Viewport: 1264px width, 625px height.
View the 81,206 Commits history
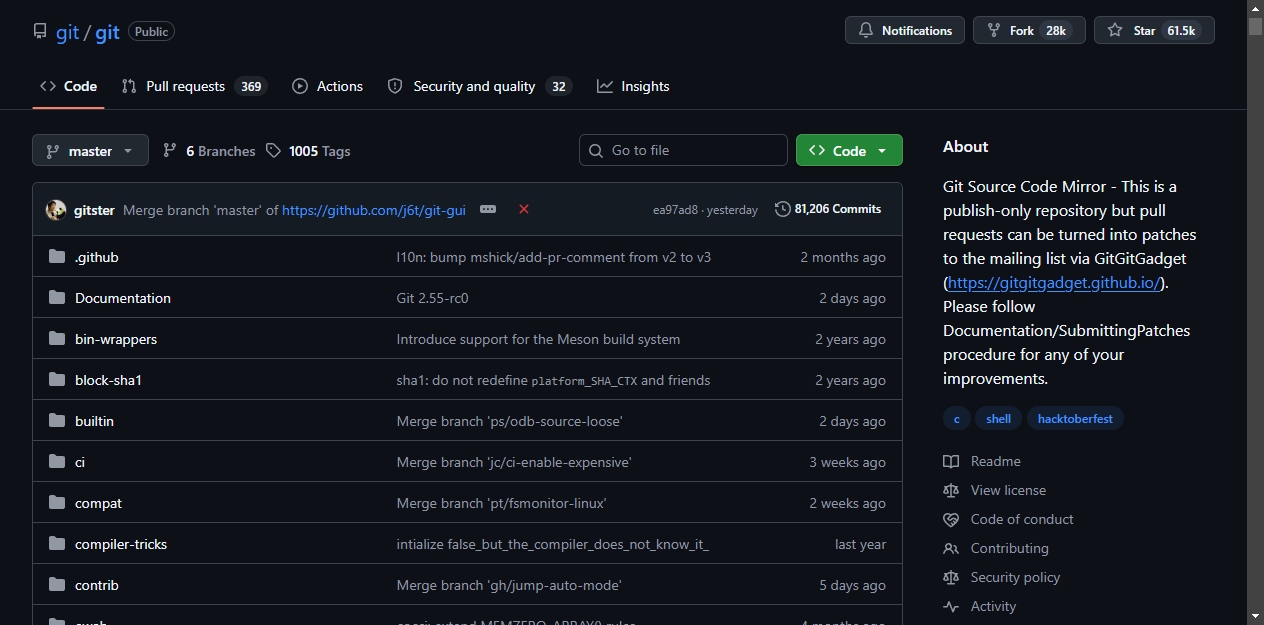pyautogui.click(x=828, y=209)
